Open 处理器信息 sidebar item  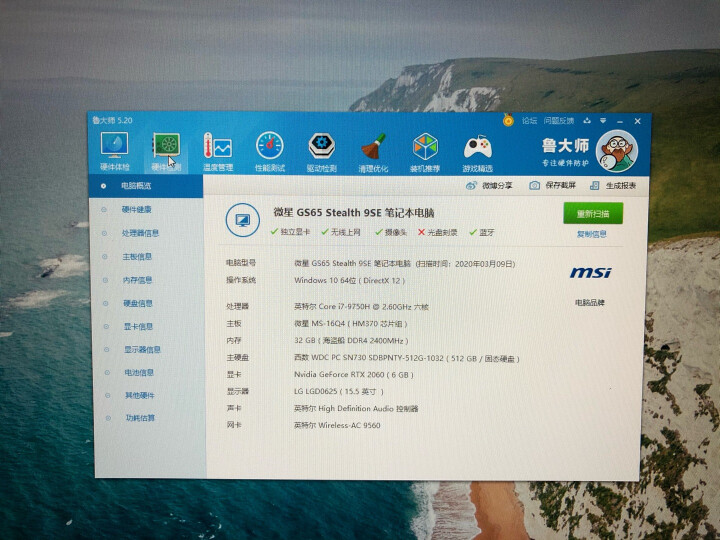pyautogui.click(x=140, y=233)
